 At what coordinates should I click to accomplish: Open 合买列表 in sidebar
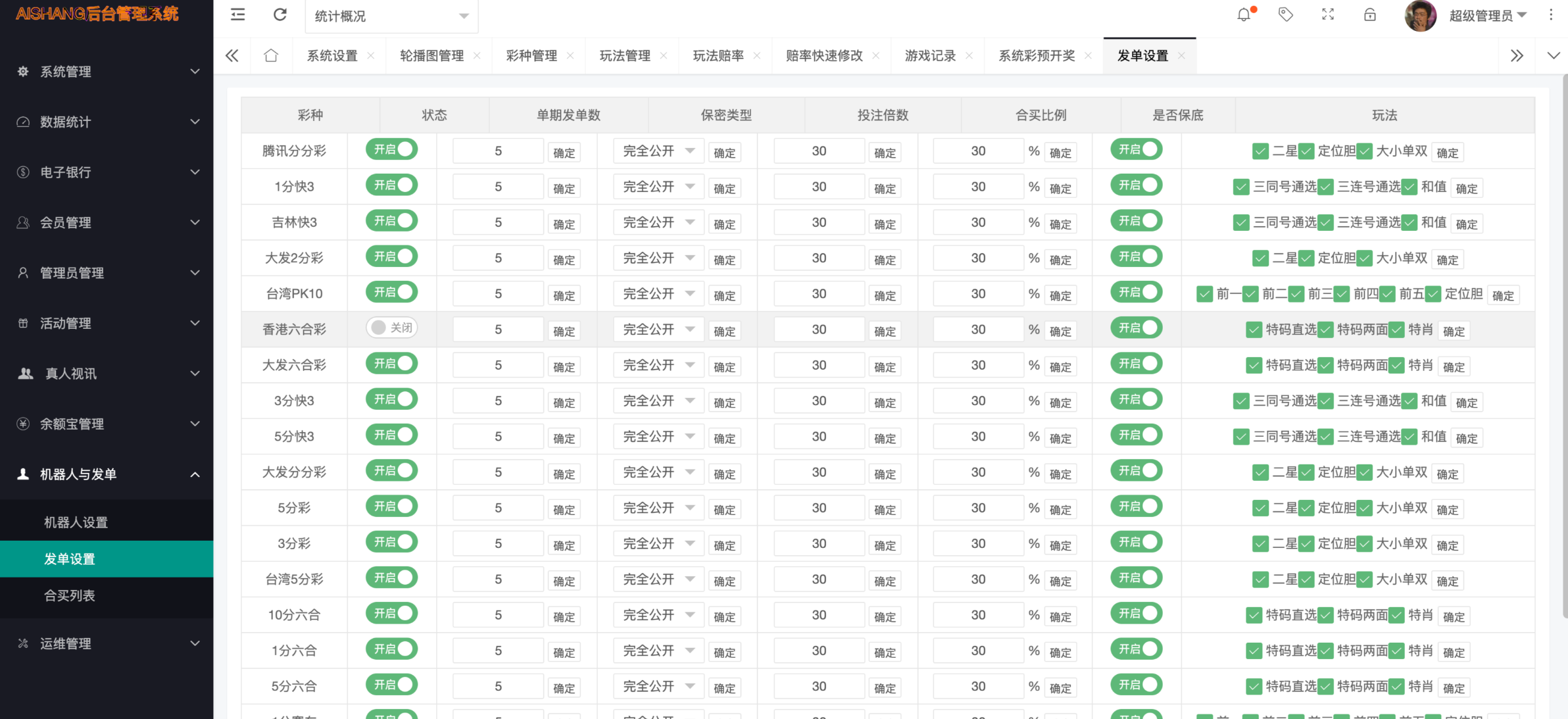[70, 595]
